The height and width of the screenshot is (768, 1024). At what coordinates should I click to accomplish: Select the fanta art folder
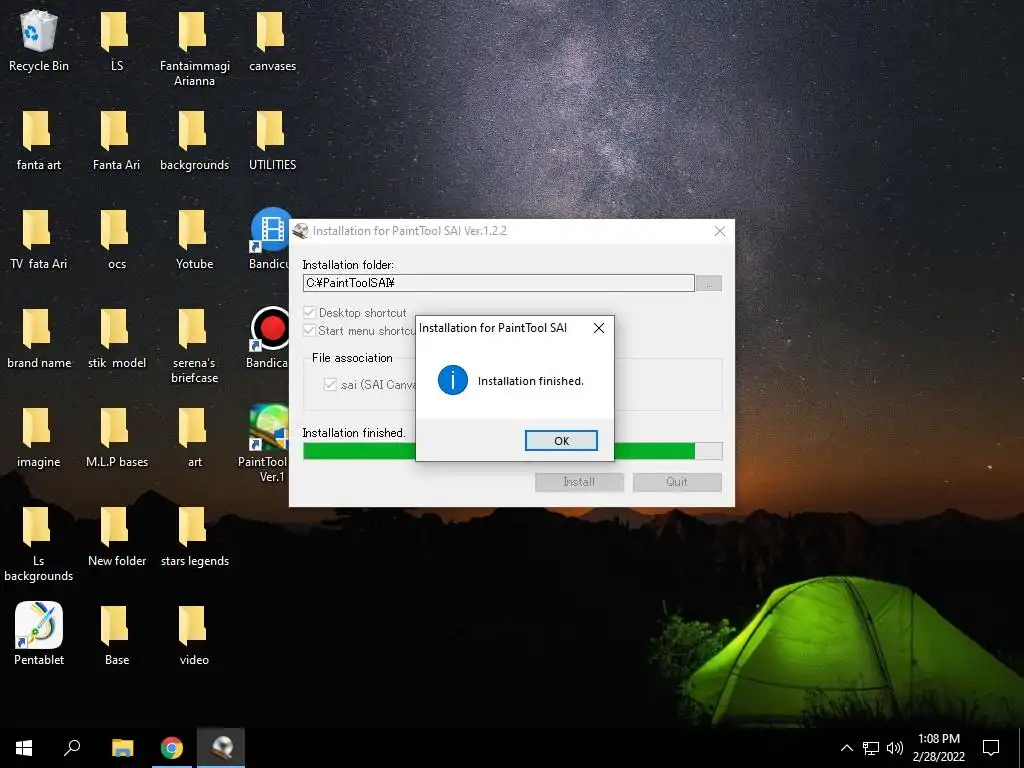(x=39, y=140)
